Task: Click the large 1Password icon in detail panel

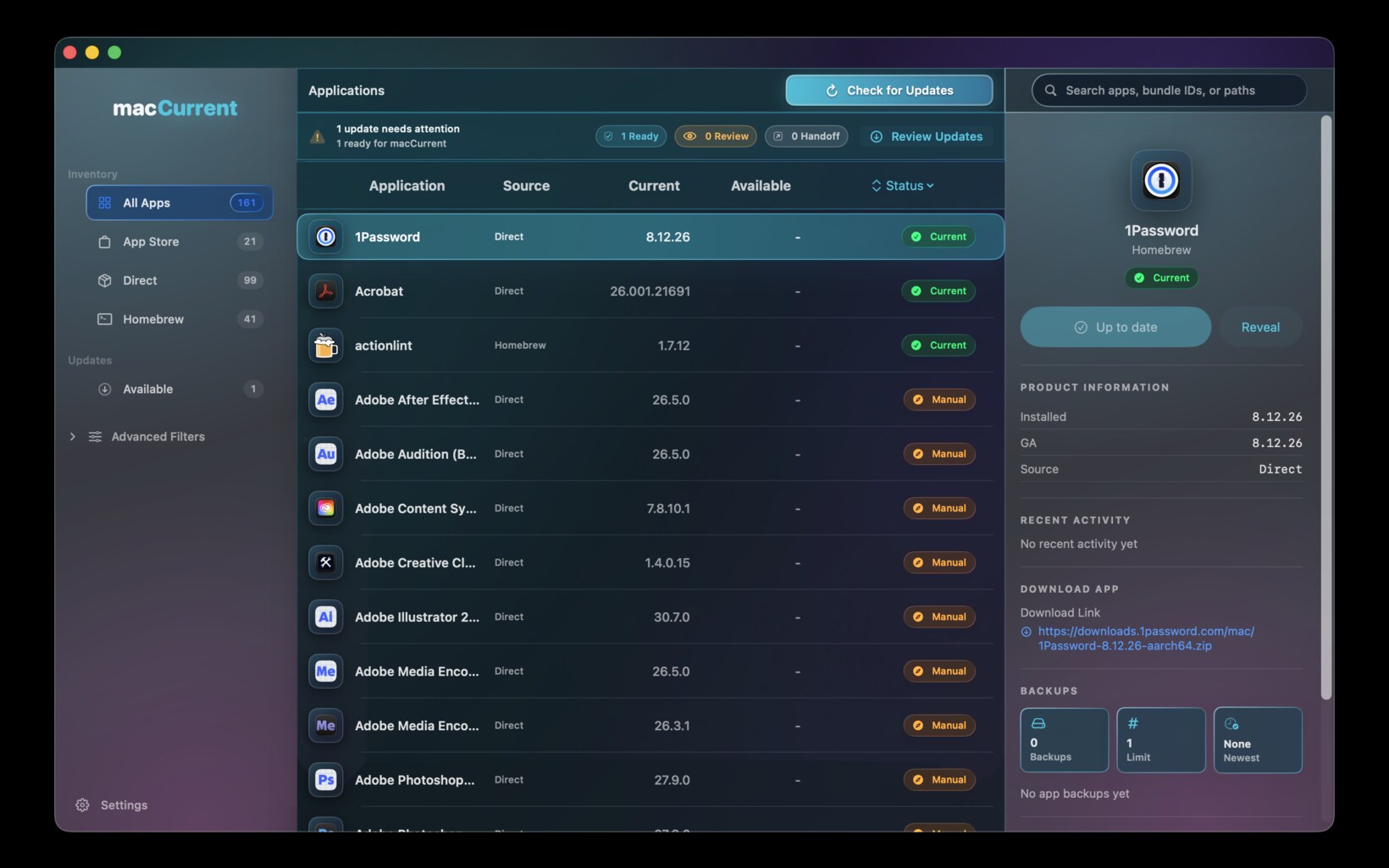Action: (x=1161, y=180)
